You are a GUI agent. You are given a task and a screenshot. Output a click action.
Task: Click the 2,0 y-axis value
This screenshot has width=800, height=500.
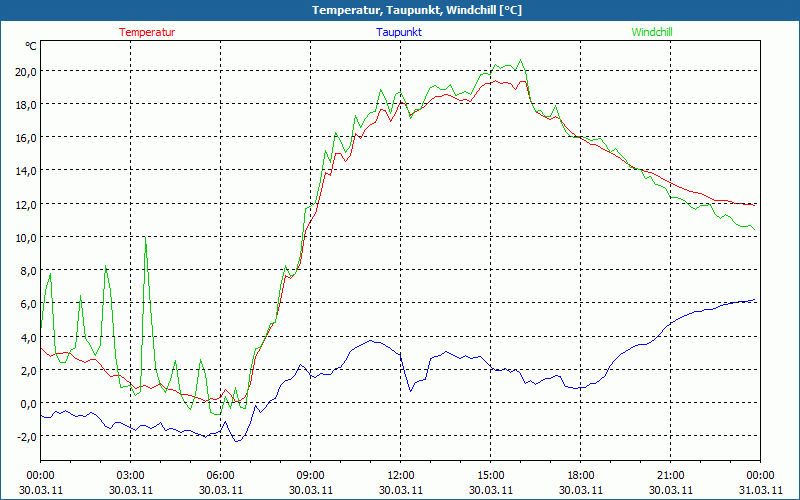[x=29, y=371]
